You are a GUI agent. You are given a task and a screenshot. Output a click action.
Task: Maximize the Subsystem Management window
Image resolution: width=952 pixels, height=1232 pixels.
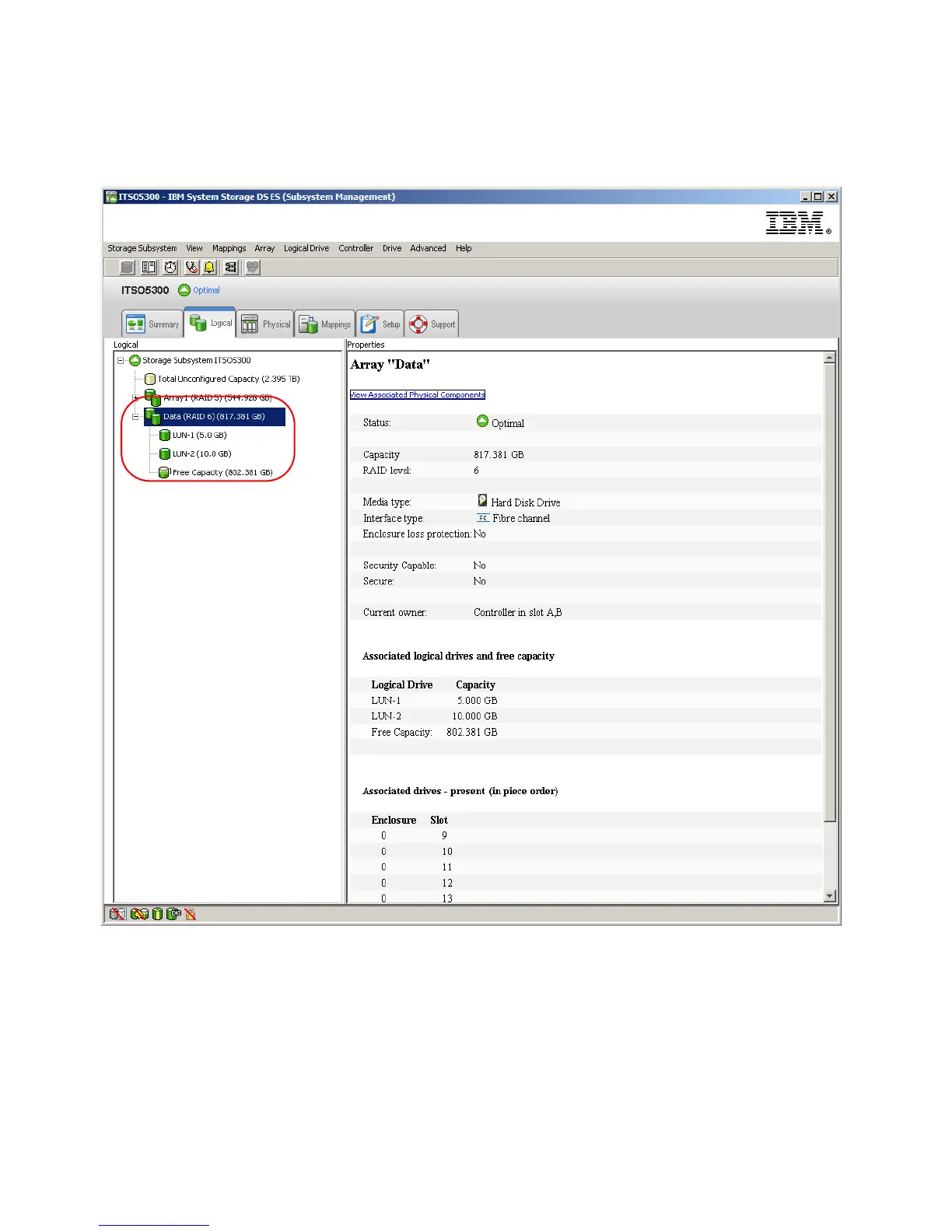[x=818, y=197]
